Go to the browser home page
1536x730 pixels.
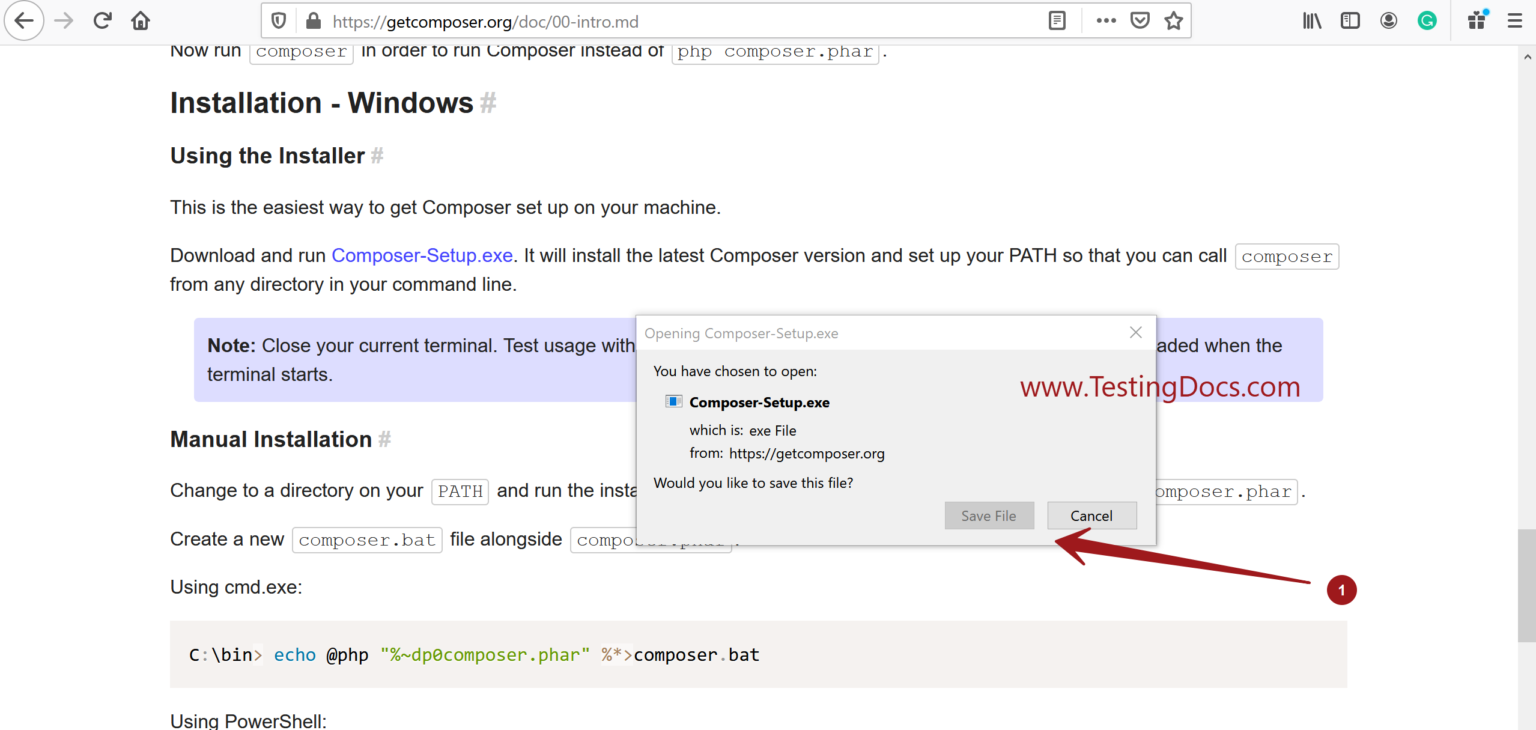coord(140,20)
